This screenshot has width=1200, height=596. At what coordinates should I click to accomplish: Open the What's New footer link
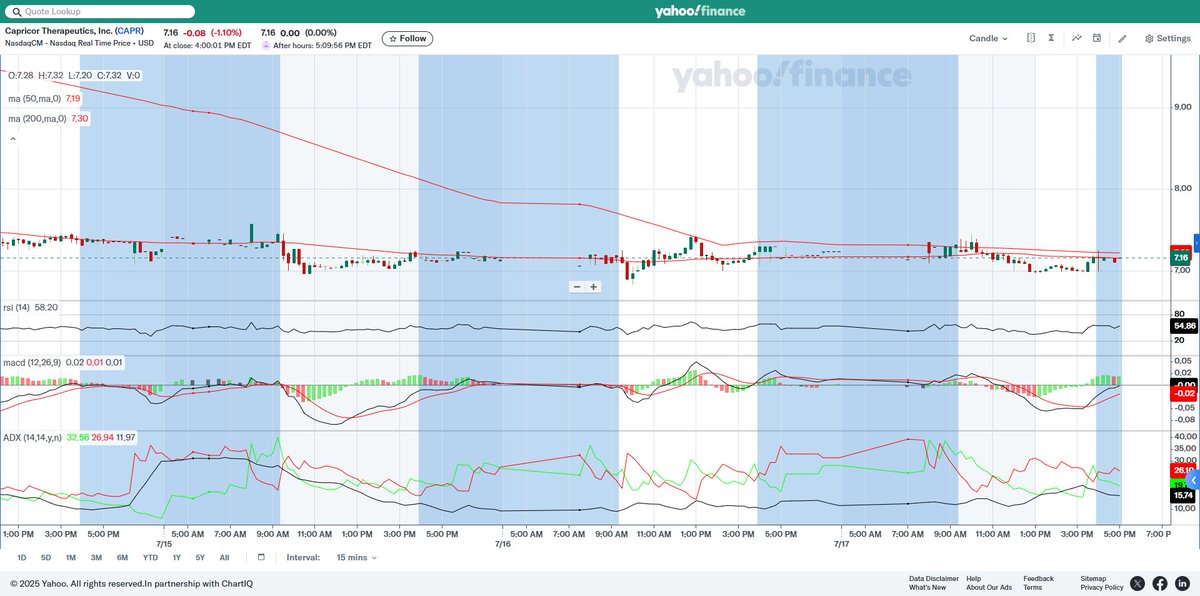(x=927, y=587)
